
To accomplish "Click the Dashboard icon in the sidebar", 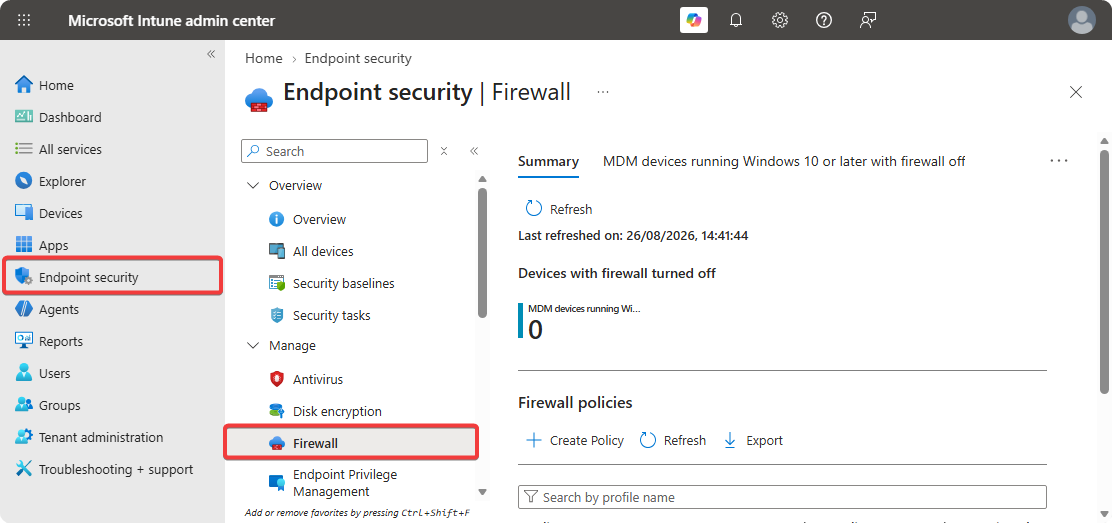I will (24, 117).
